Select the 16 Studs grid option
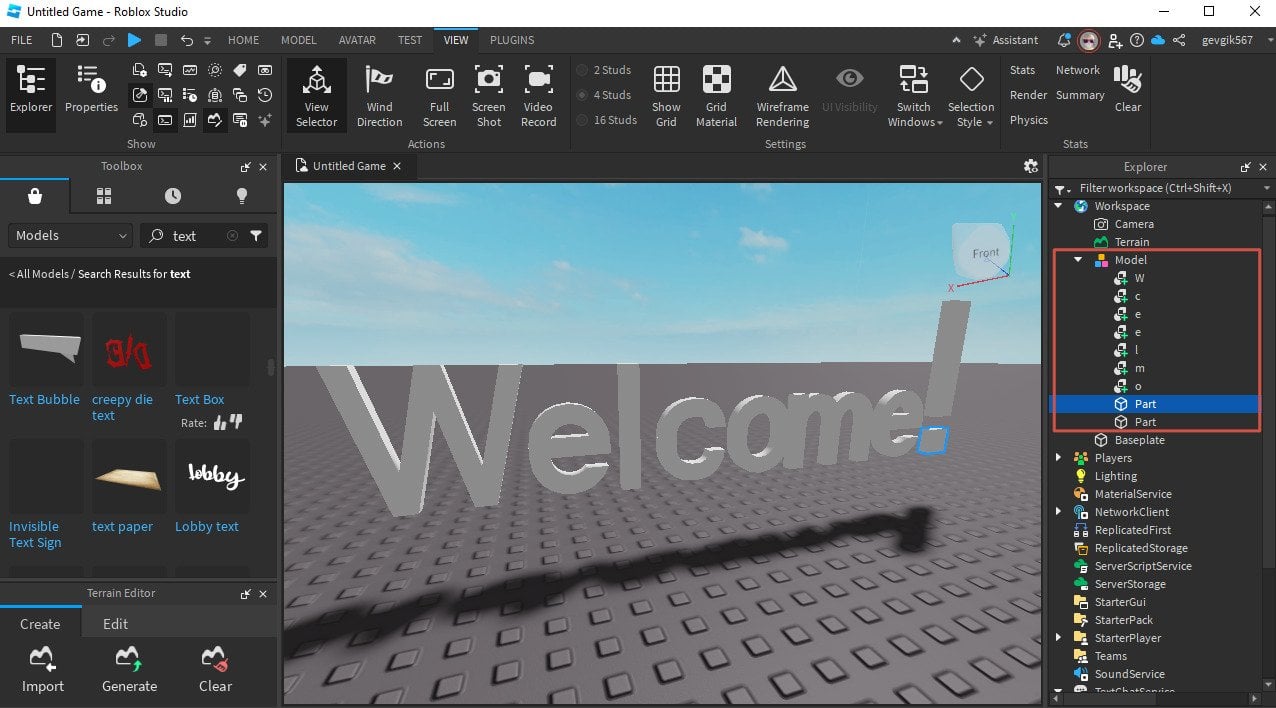This screenshot has height=708, width=1276. pyautogui.click(x=607, y=120)
